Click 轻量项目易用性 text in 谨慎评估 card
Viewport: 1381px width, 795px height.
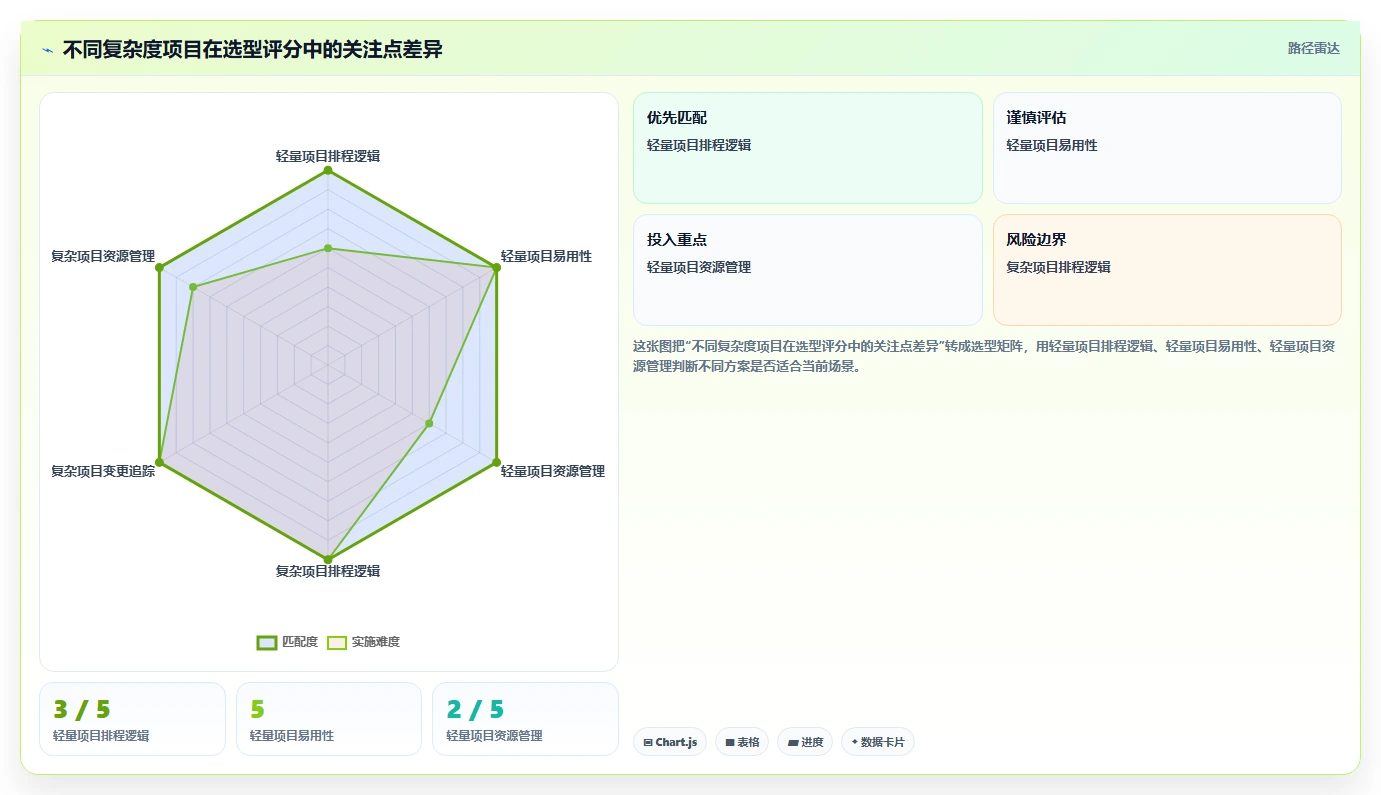click(x=1052, y=145)
